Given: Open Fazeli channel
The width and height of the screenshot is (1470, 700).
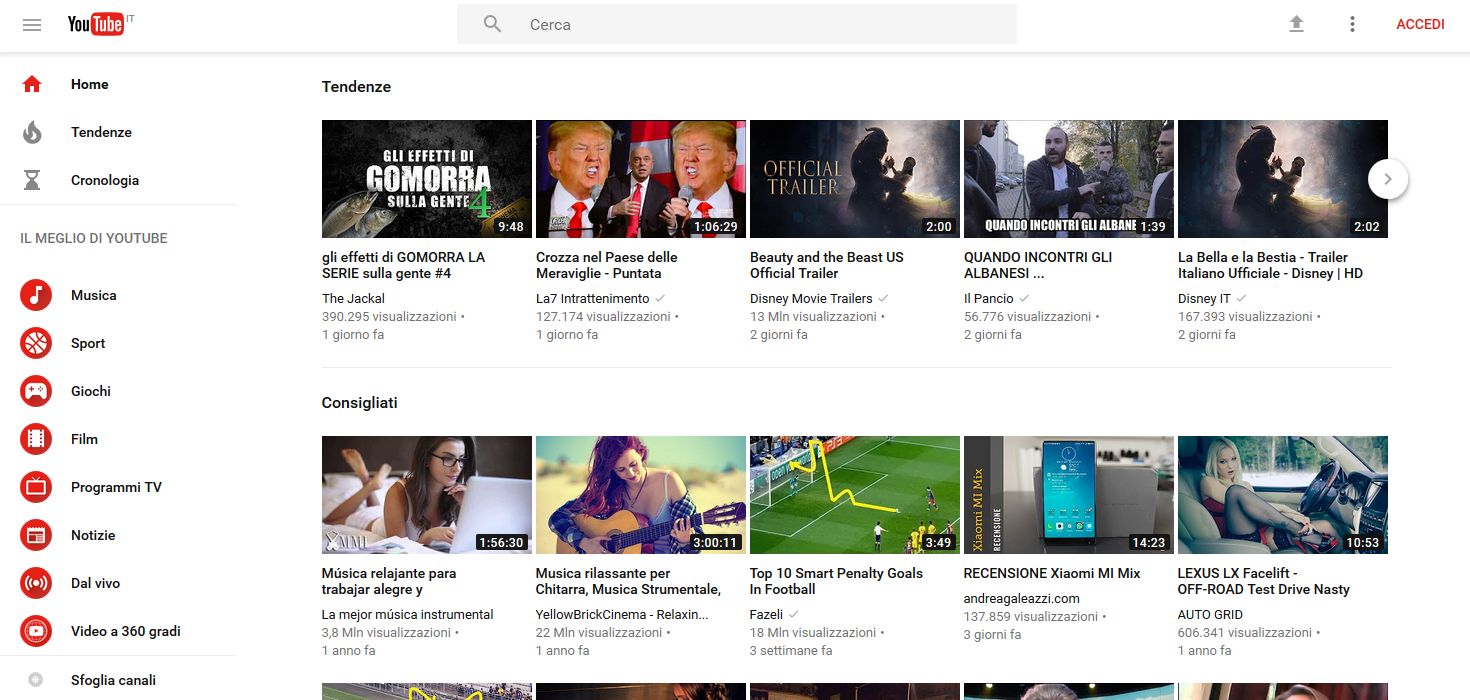Looking at the screenshot, I should click(767, 614).
